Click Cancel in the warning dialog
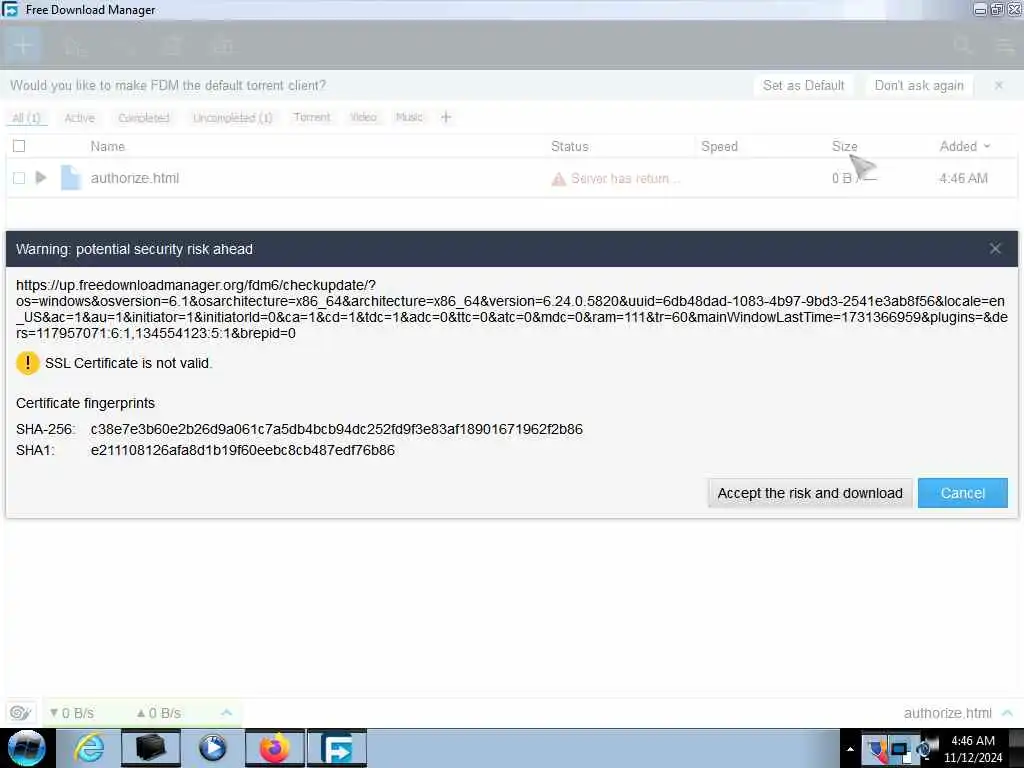Image resolution: width=1024 pixels, height=768 pixels. point(962,493)
